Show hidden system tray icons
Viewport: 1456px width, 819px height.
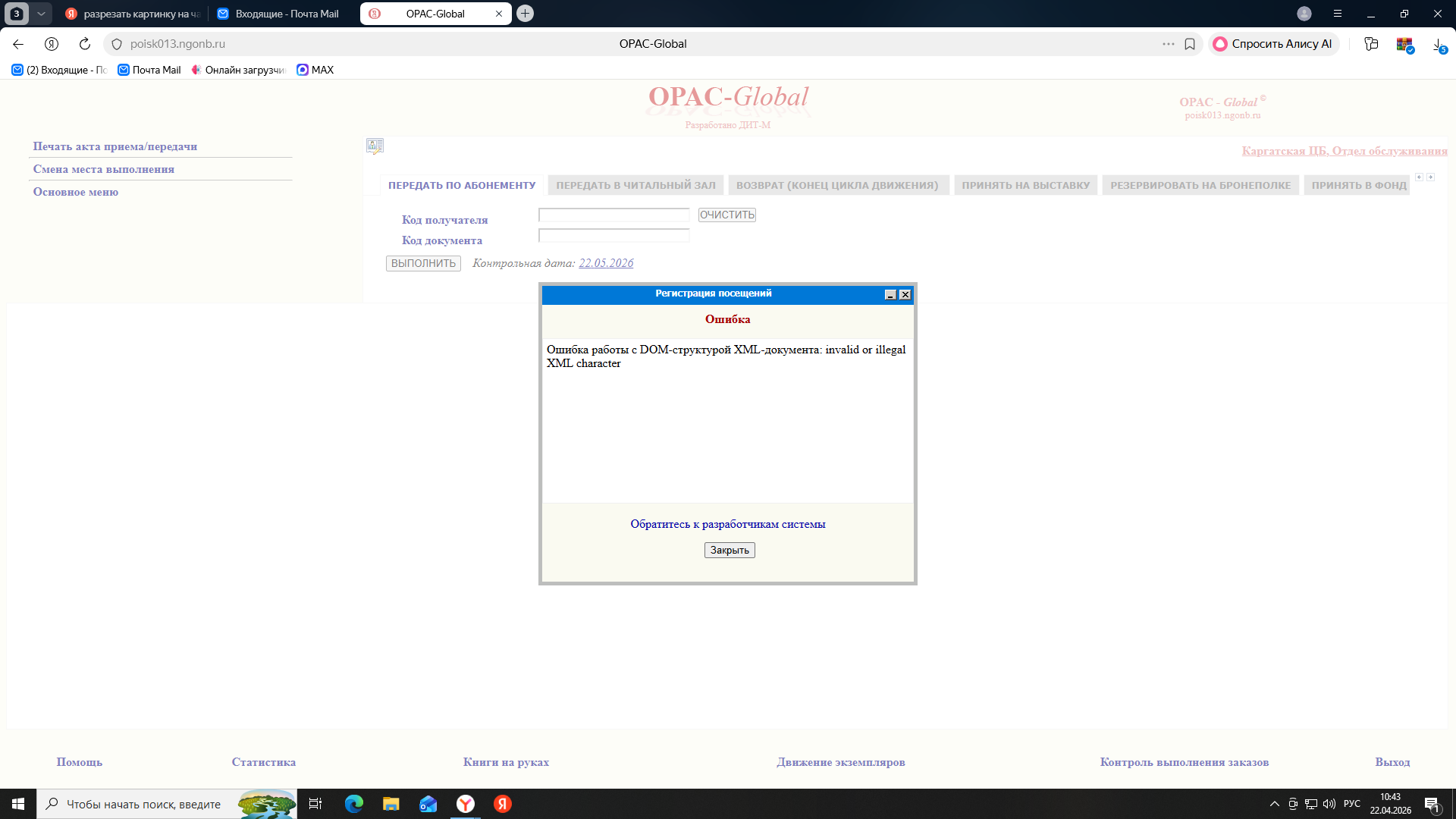pos(1274,804)
